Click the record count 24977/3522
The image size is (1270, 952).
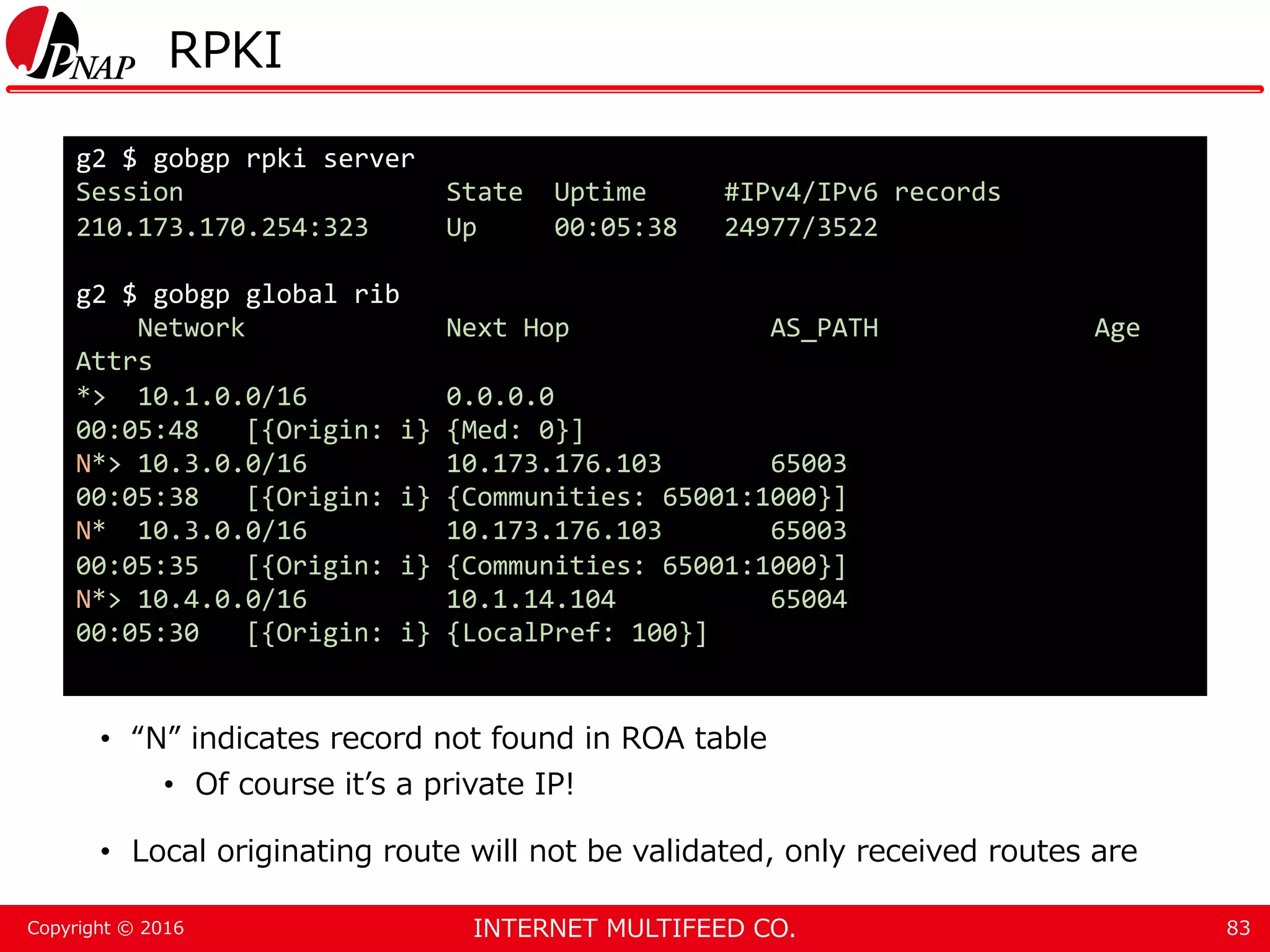(801, 227)
